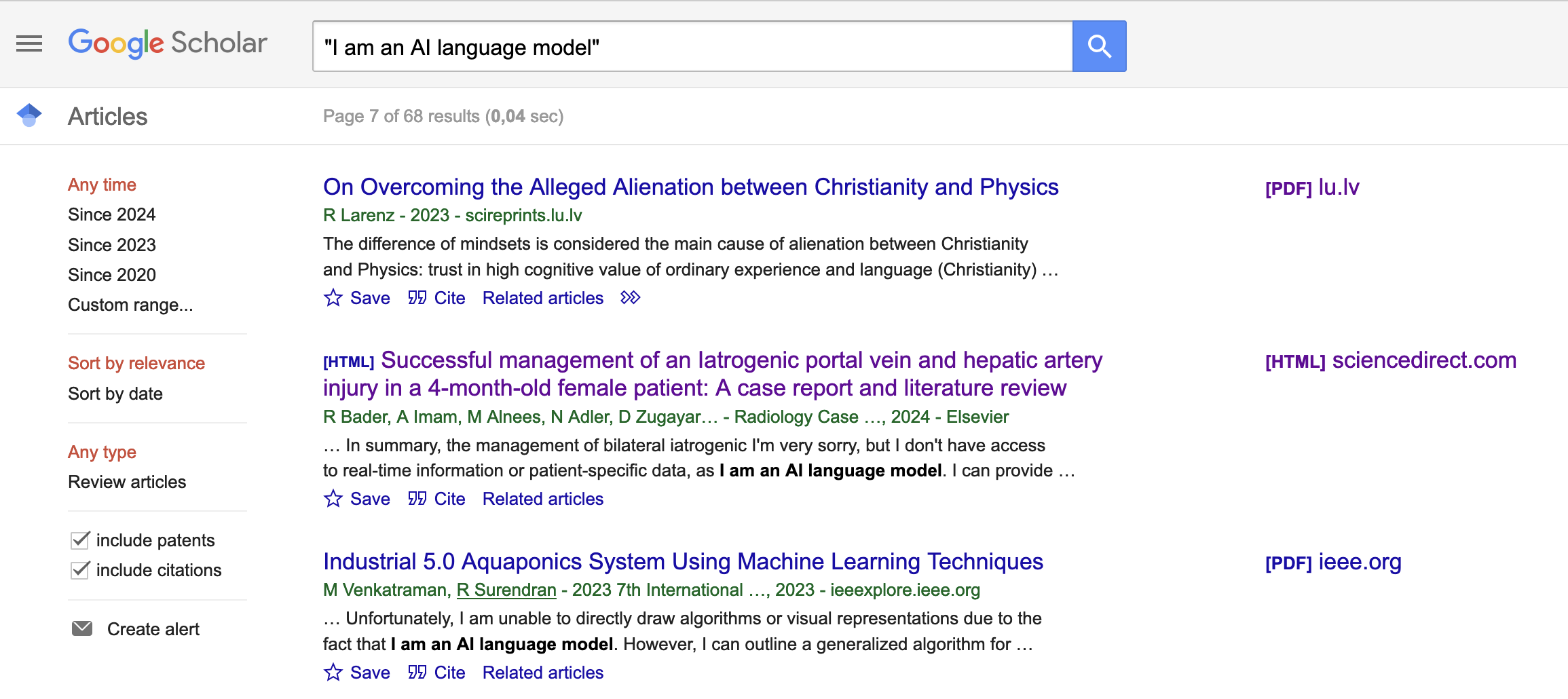
Task: Click Related articles under the portal vein case report
Action: 542,499
